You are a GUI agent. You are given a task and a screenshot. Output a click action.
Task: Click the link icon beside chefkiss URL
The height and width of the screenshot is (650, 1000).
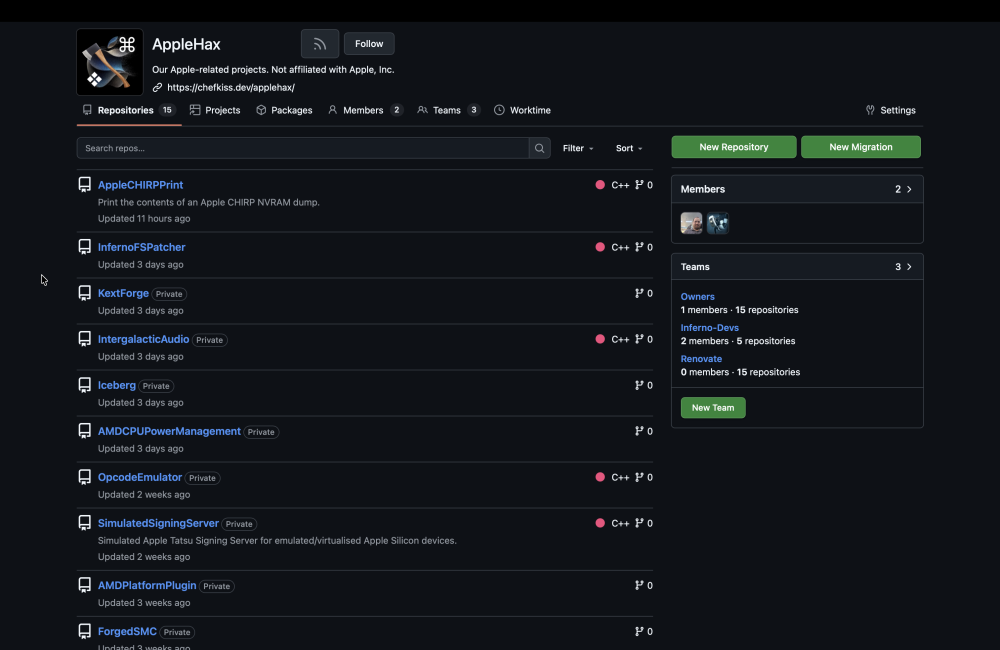[158, 87]
